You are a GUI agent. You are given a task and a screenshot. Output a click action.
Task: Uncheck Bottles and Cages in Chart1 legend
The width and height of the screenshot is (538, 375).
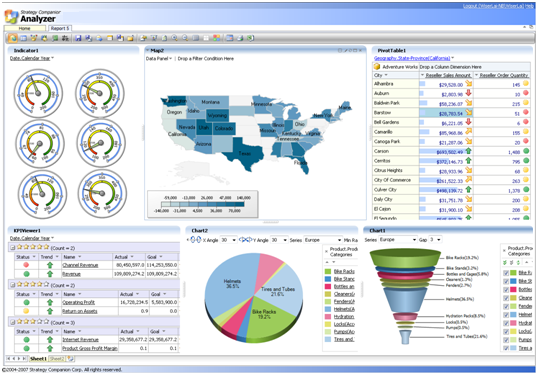[x=506, y=290]
